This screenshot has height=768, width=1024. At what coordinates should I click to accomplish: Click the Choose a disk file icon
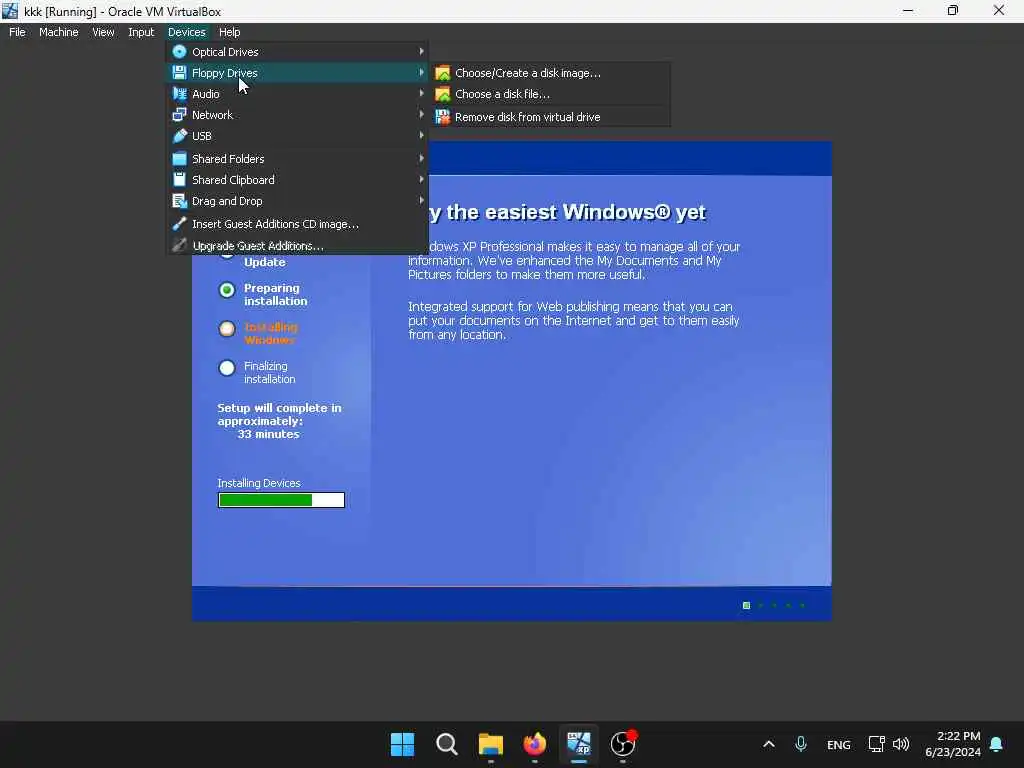[443, 94]
